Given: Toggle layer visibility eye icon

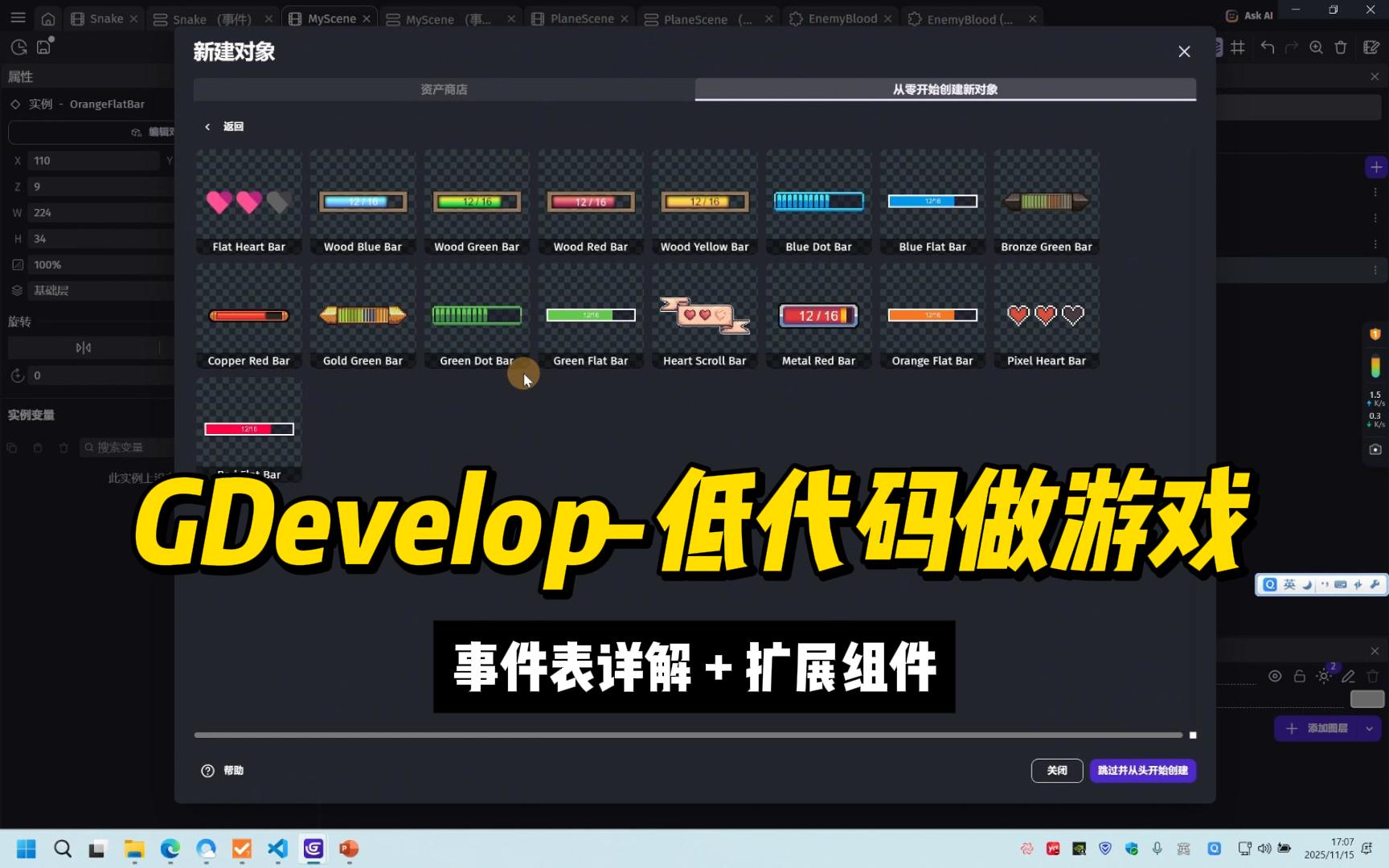Looking at the screenshot, I should (1275, 676).
